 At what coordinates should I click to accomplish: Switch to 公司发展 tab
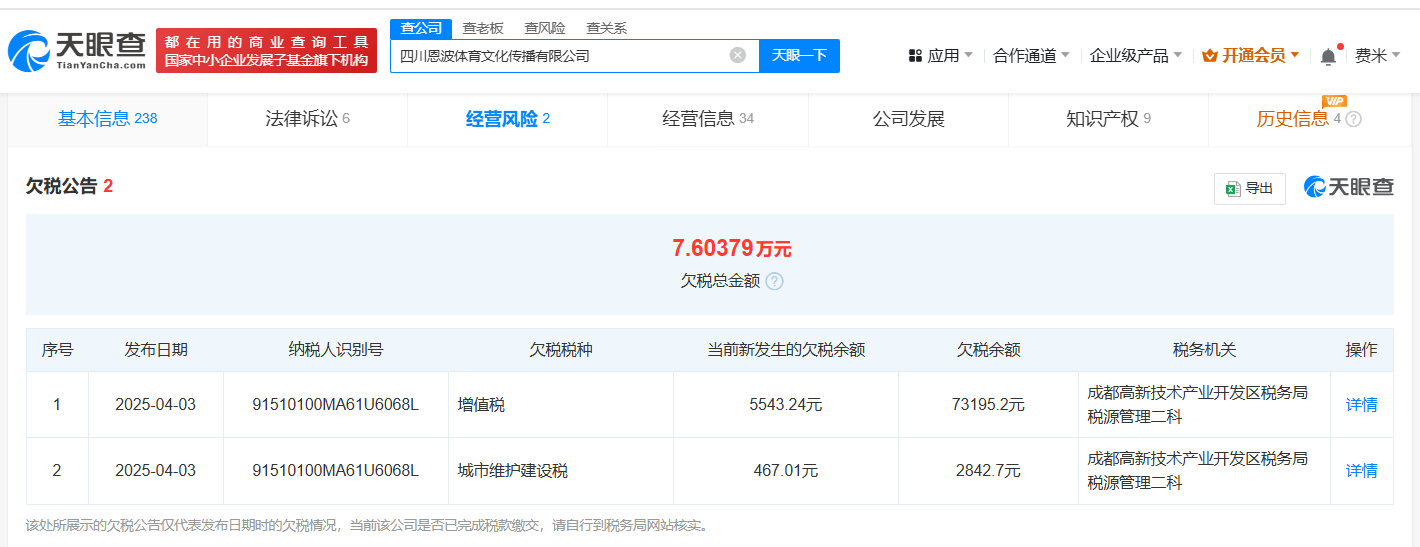(x=908, y=119)
